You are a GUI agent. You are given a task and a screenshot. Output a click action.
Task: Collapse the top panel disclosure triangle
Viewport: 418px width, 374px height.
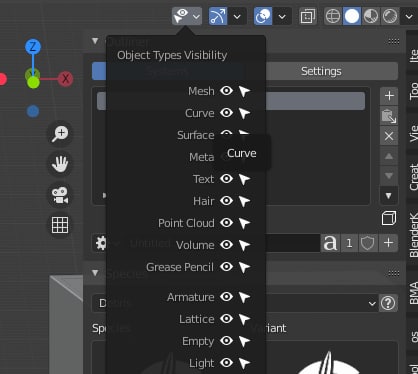pyautogui.click(x=95, y=41)
